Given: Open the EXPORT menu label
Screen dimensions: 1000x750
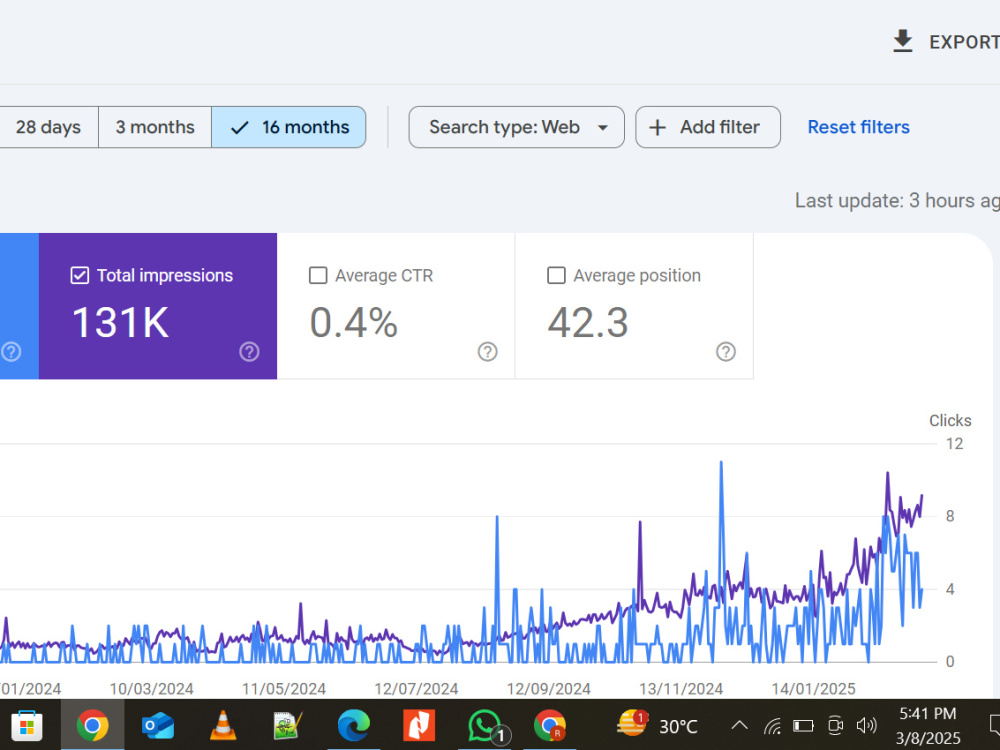Looking at the screenshot, I should coord(964,42).
